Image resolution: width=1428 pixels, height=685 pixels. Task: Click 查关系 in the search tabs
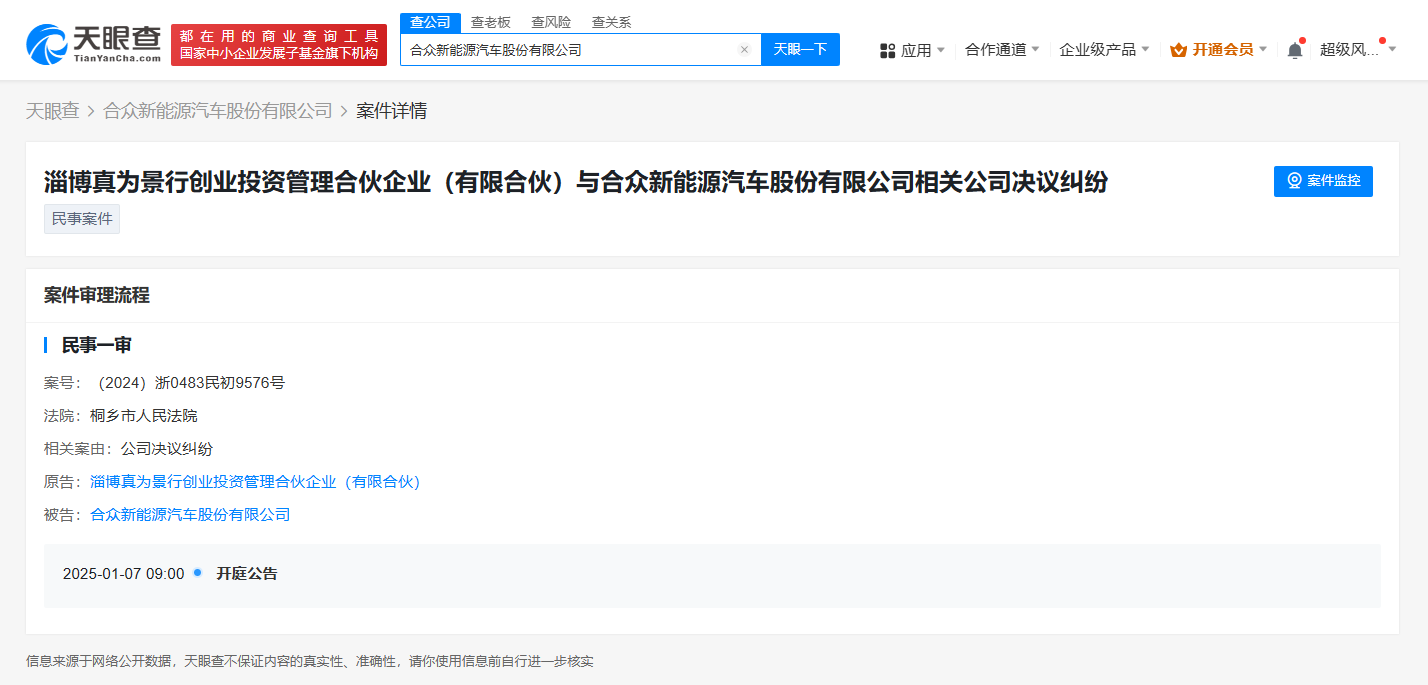pos(612,21)
